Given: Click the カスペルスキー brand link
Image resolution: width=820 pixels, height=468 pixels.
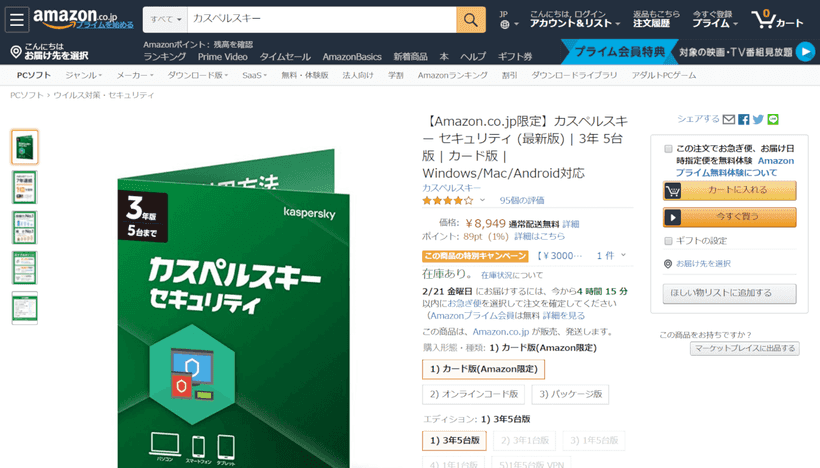Looking at the screenshot, I should pyautogui.click(x=451, y=188).
